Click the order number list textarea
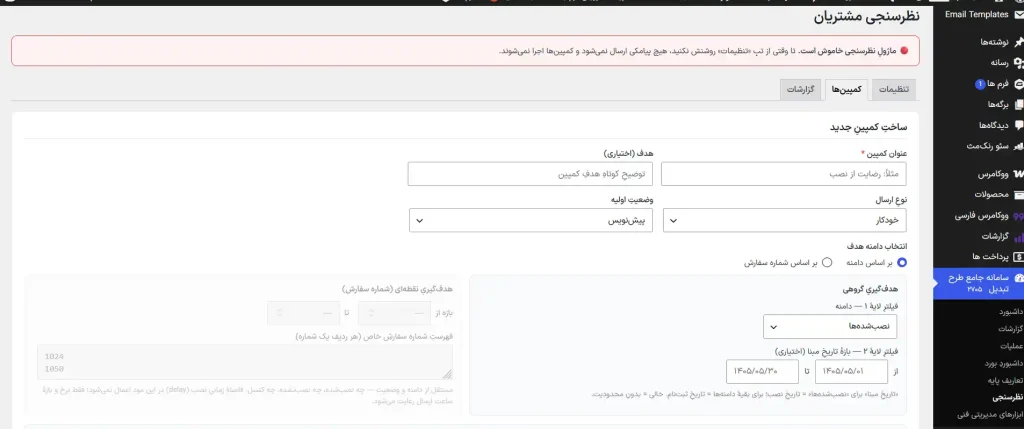 245,362
